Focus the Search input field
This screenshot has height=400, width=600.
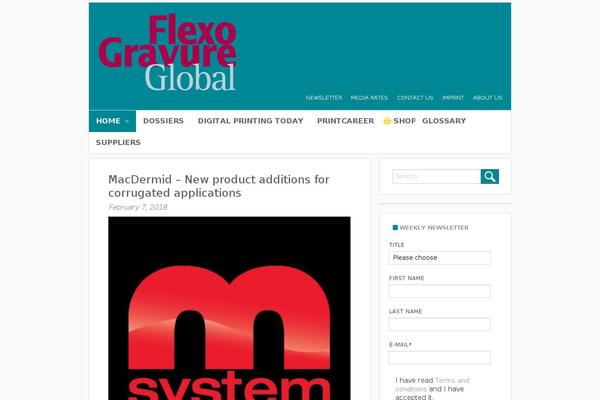tap(437, 176)
